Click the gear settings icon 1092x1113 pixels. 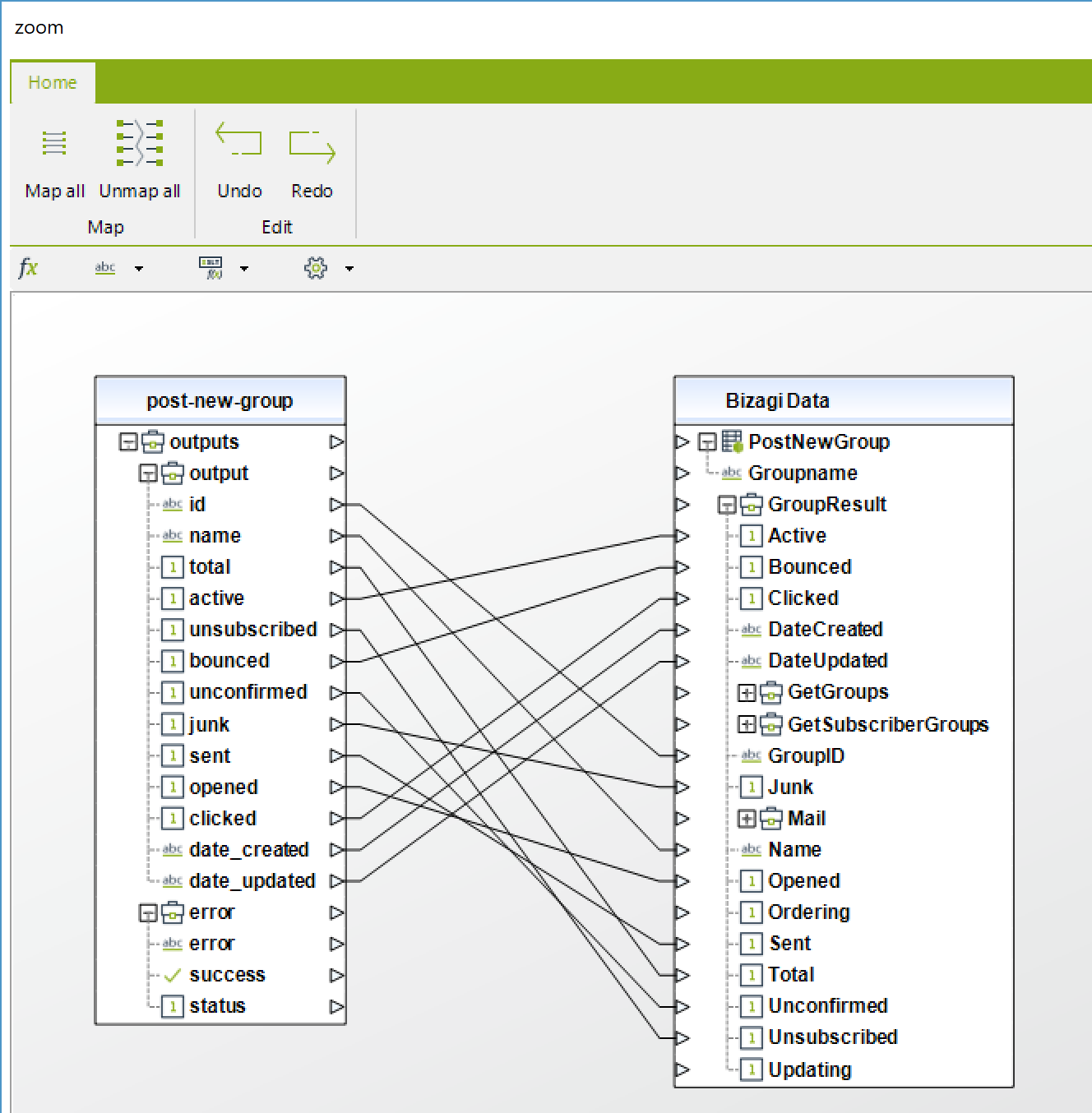[316, 268]
